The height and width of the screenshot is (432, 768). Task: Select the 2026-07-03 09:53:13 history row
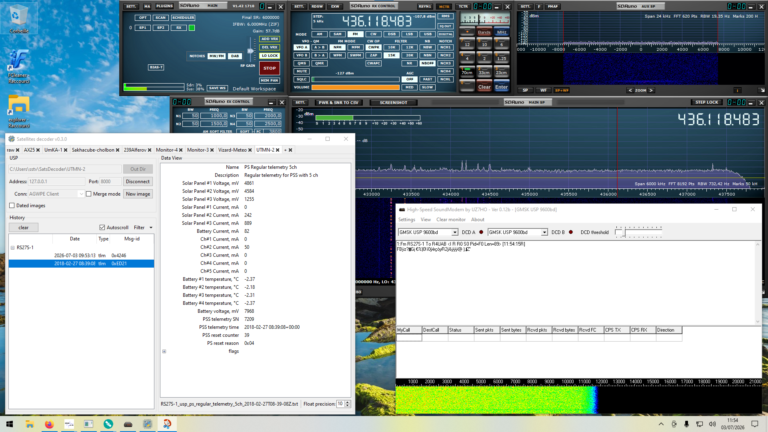[81, 255]
